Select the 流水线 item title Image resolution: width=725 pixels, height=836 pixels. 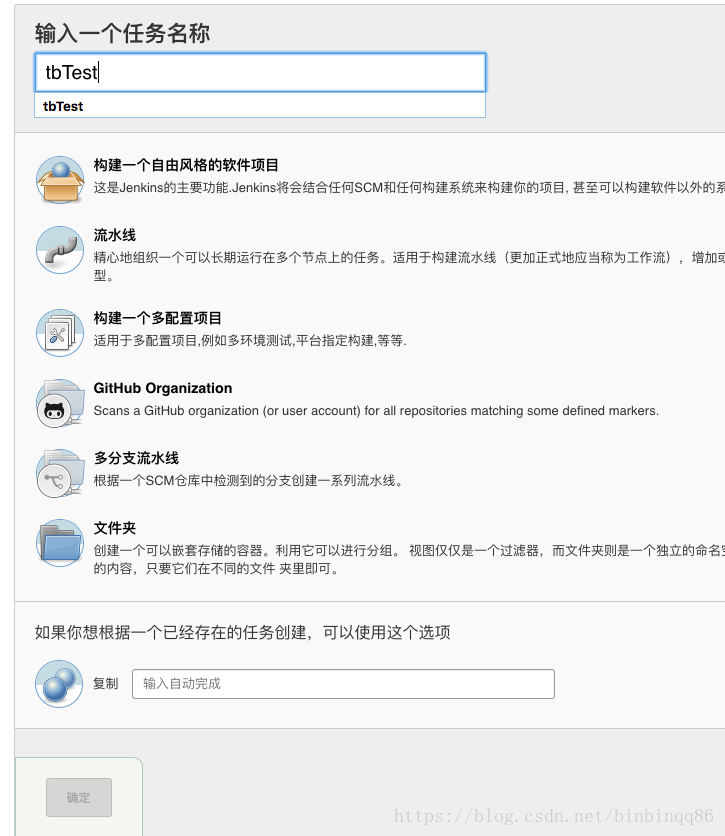coord(115,235)
